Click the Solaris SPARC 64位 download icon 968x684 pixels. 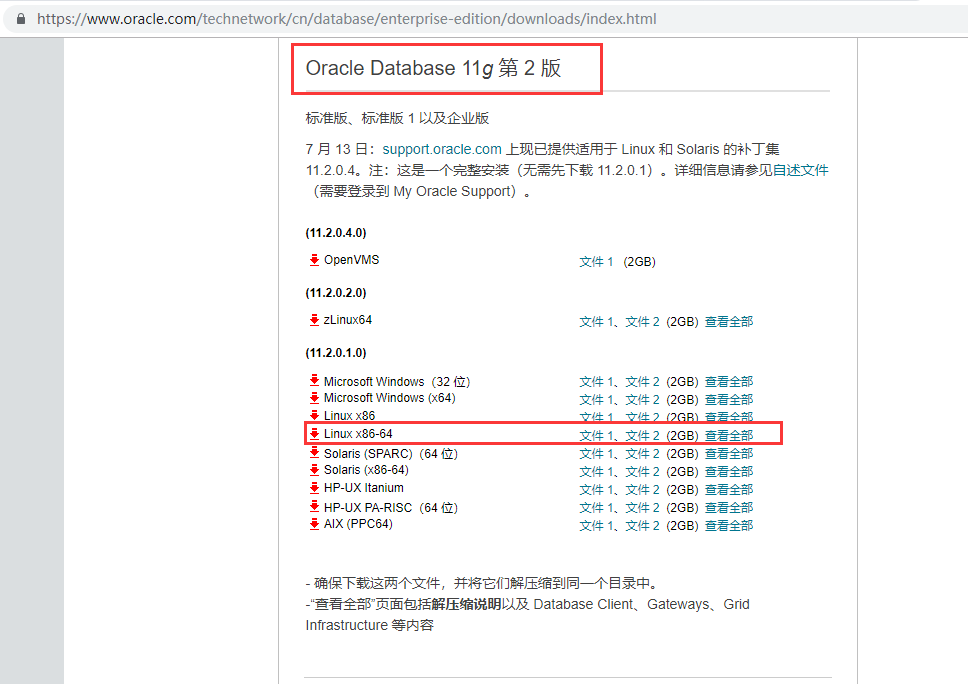tap(315, 453)
